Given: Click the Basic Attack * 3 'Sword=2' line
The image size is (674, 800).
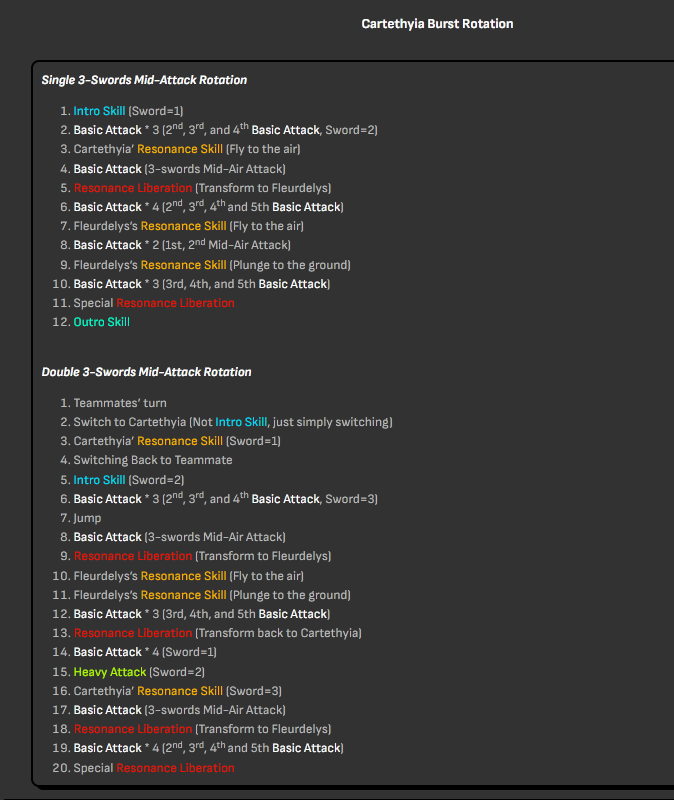Looking at the screenshot, I should [226, 130].
